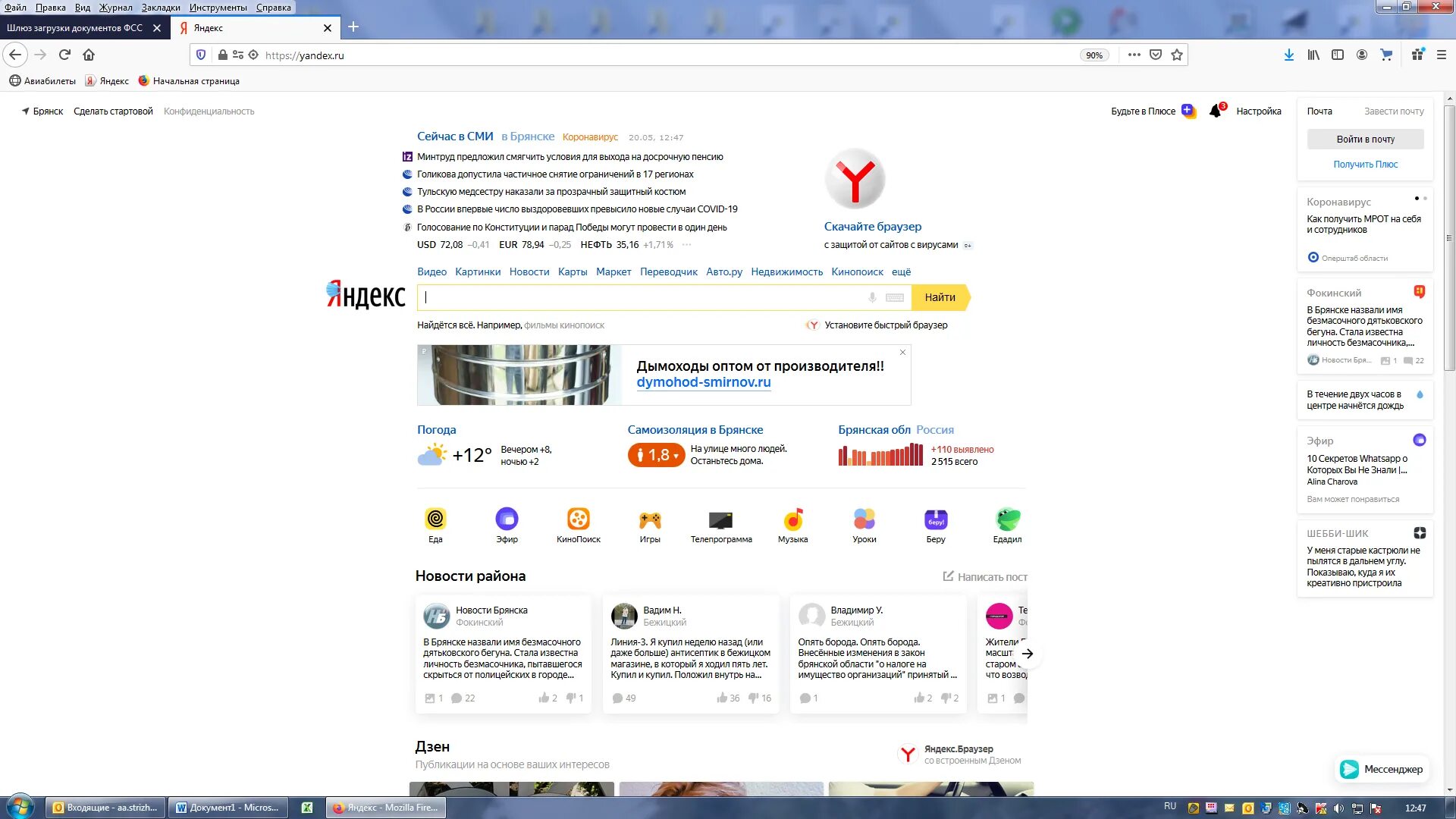
Task: Click the microphone voice search icon
Action: [872, 298]
